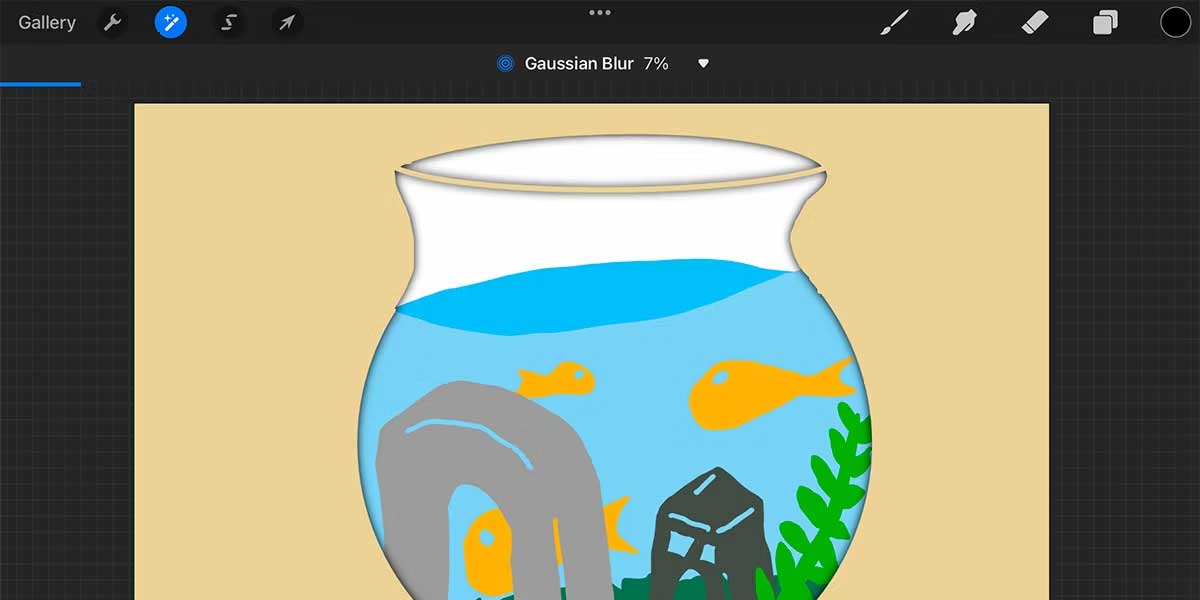Open the Actions menu with the wrench icon
Screen dimensions: 1200x600
112,21
